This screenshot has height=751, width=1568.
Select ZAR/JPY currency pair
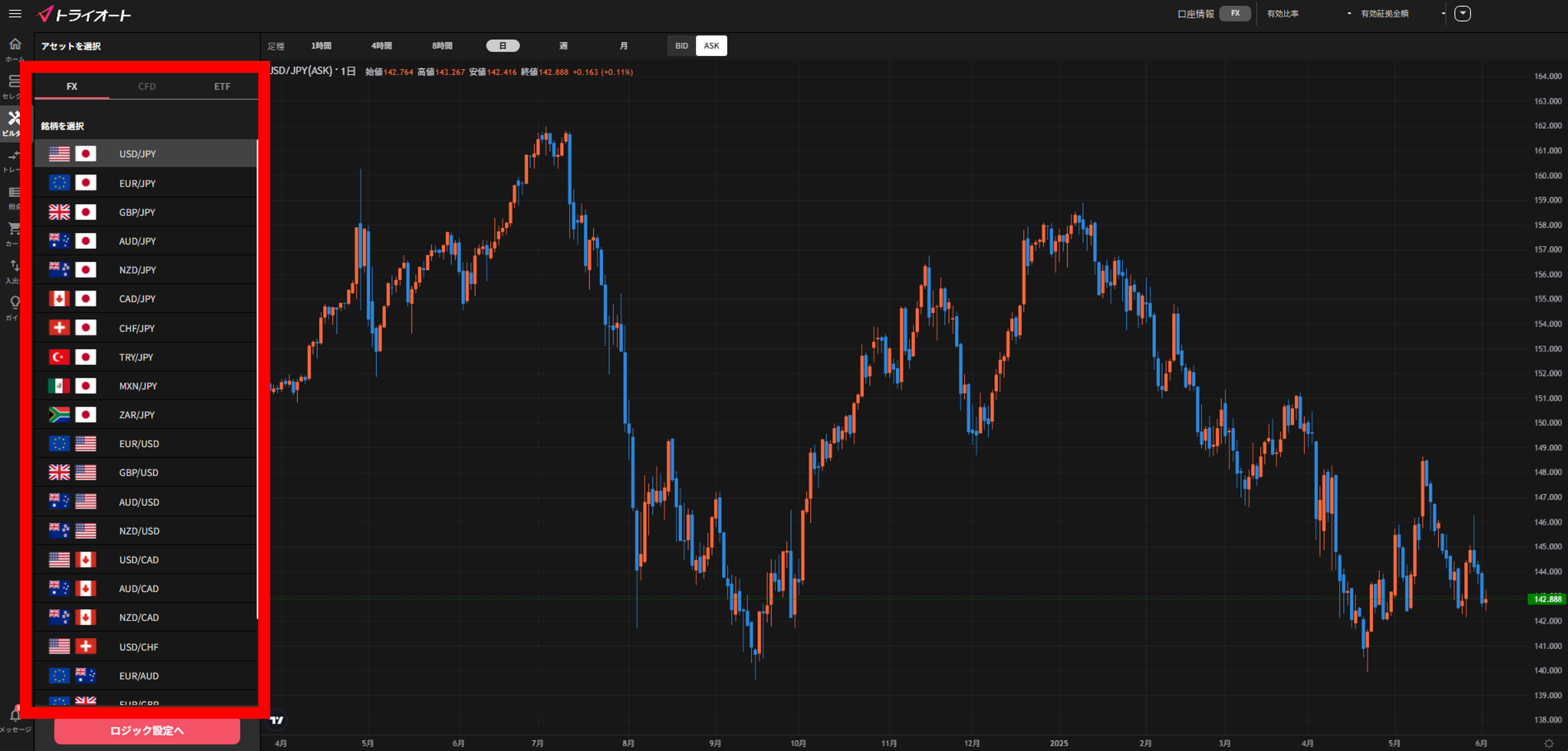coord(145,415)
